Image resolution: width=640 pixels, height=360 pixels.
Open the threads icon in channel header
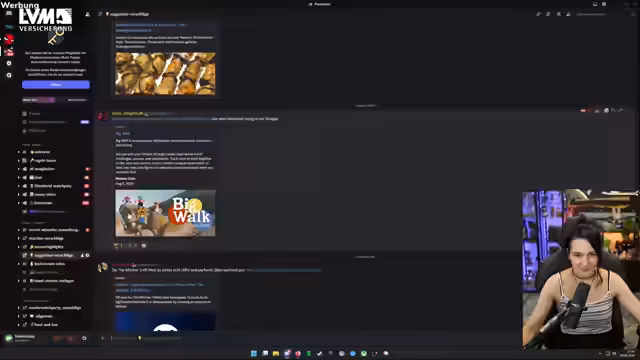click(538, 14)
